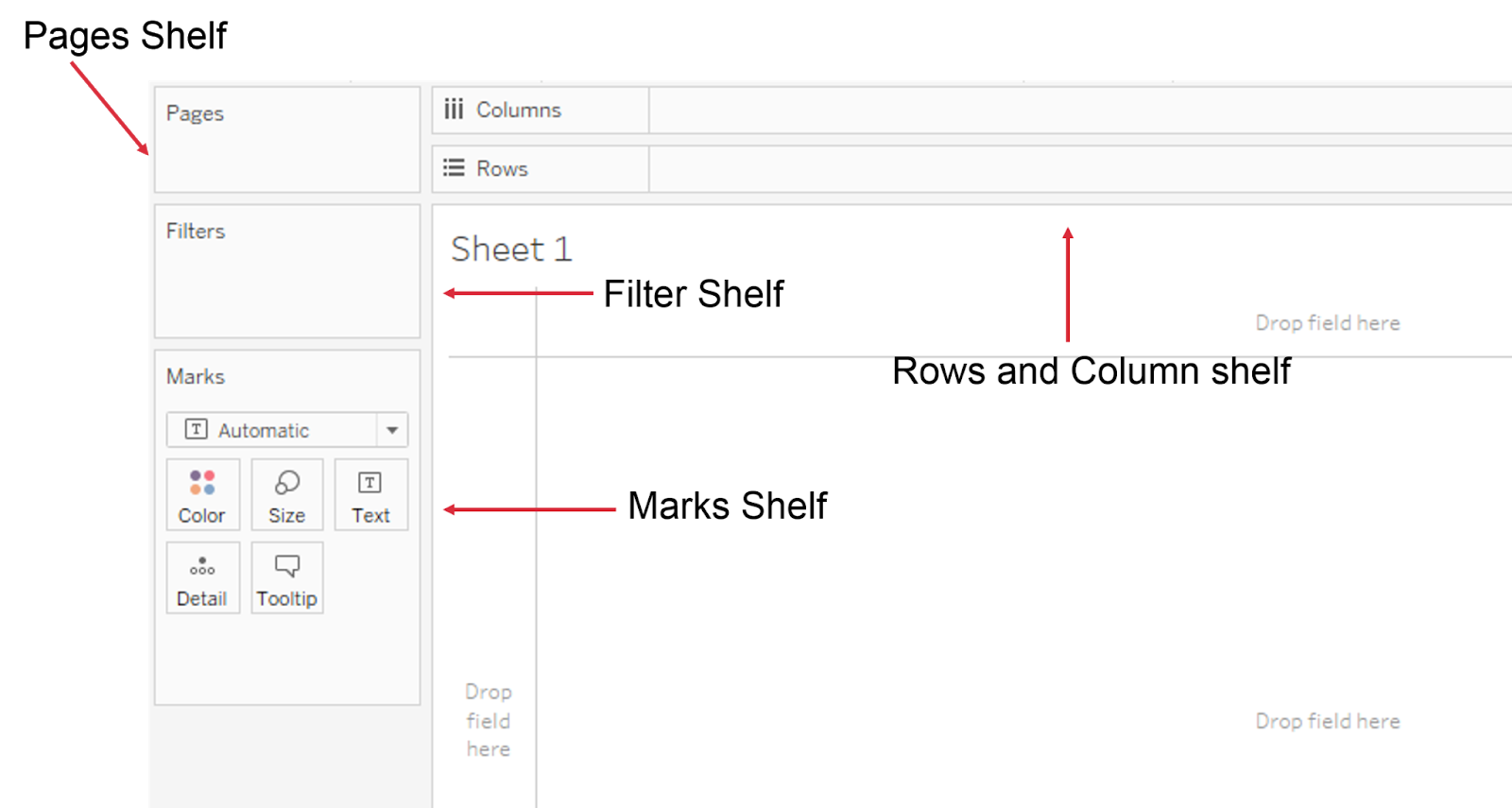The image size is (1512, 808).
Task: Open the Tooltip marks editor
Action: pos(286,578)
